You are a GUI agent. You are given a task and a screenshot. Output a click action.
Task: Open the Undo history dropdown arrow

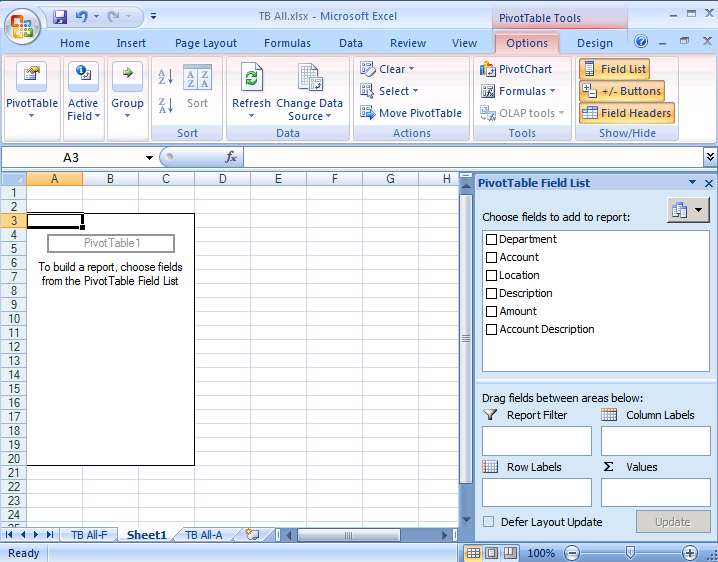(x=96, y=16)
